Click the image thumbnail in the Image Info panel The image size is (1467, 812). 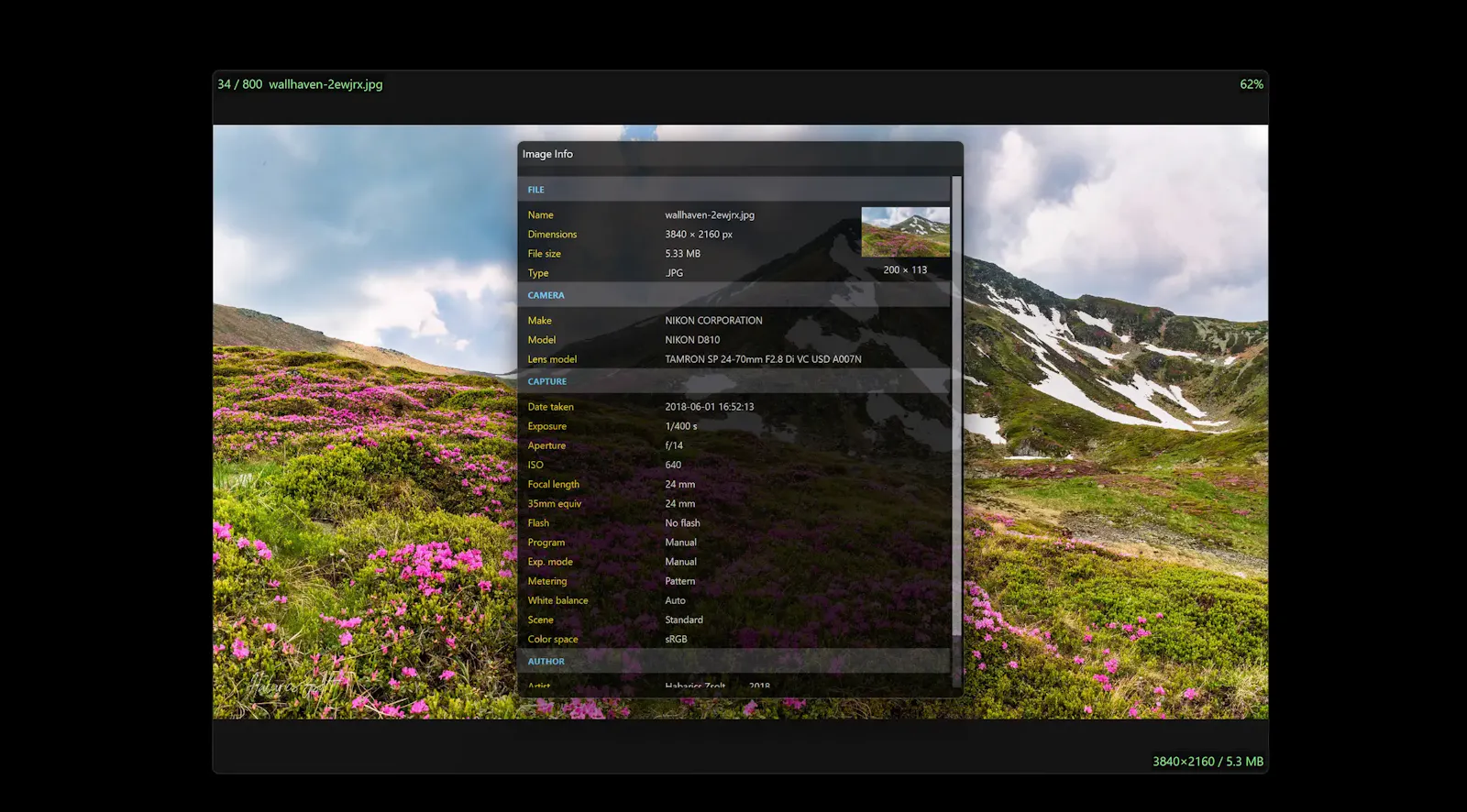905,232
